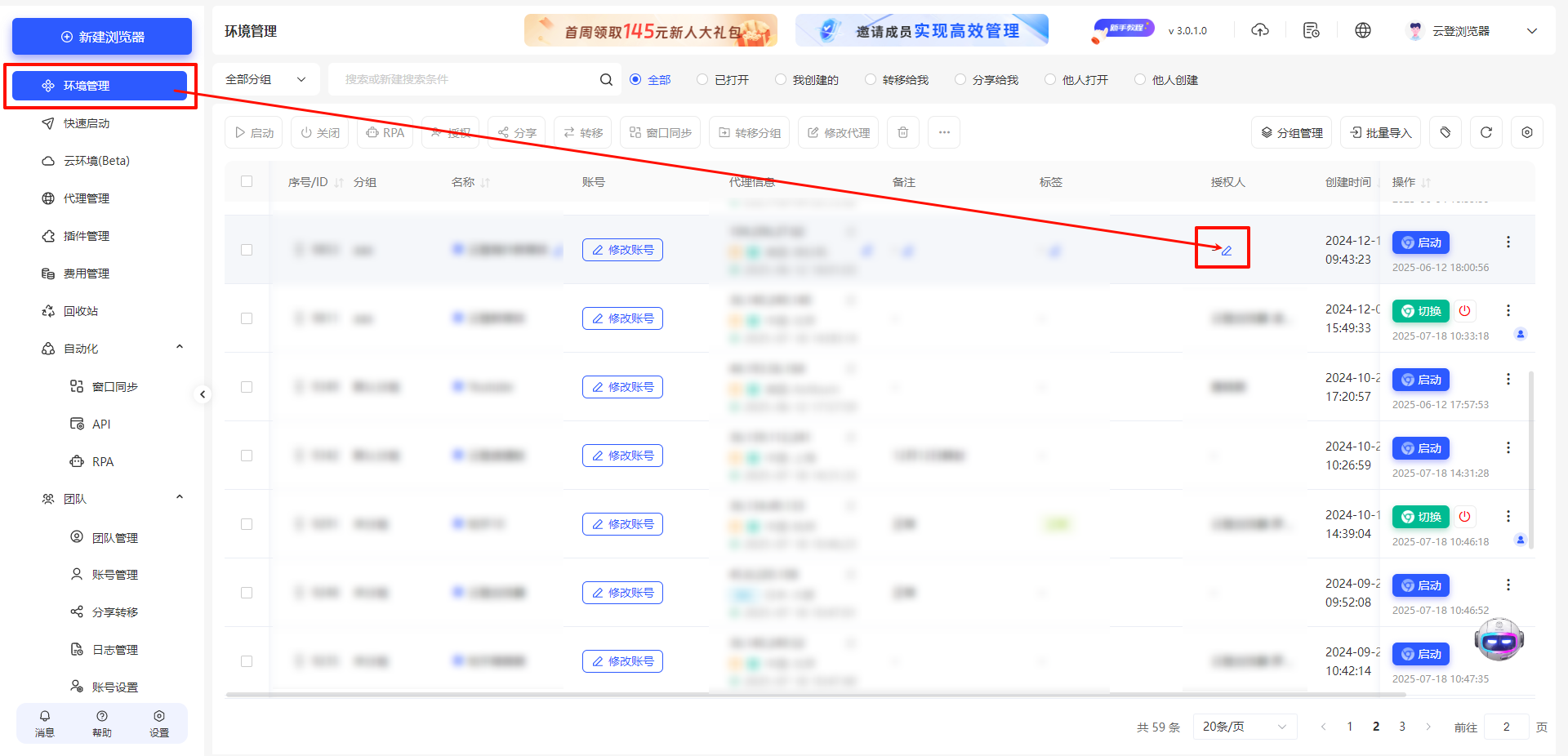Click the RPA toolbar button
1568x756 pixels.
(x=385, y=132)
